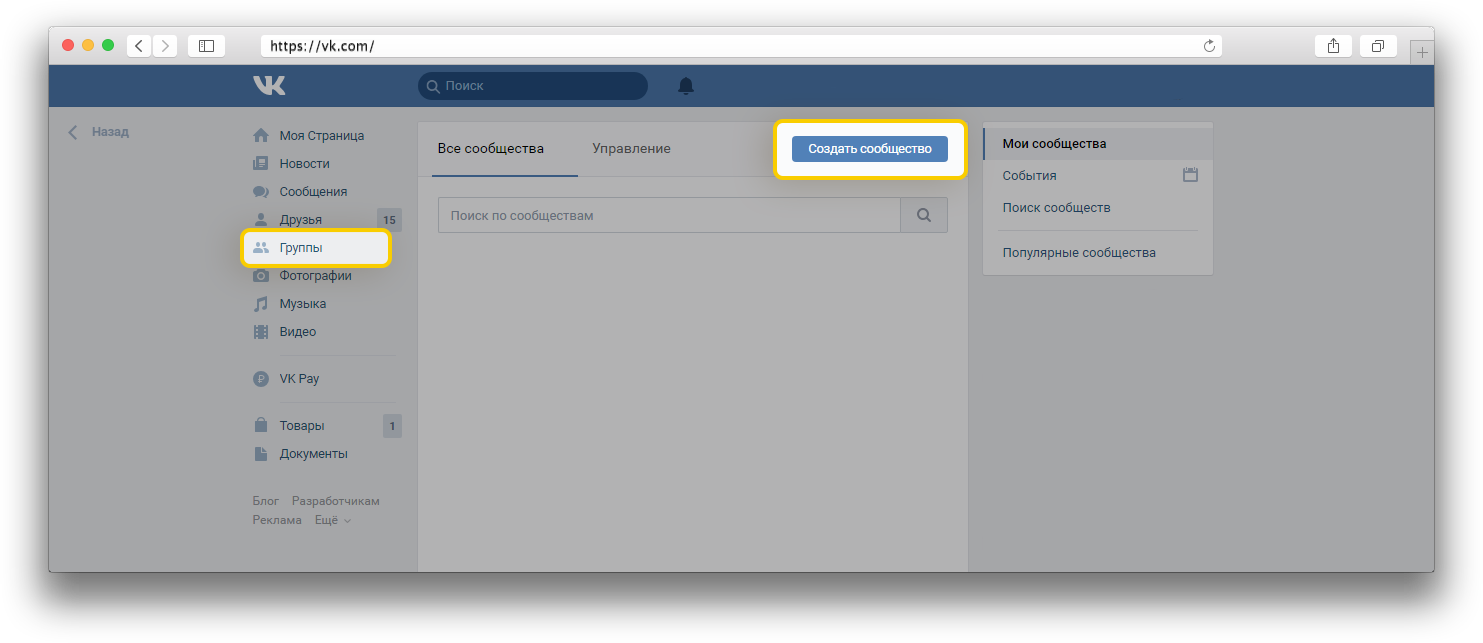Click the group icon beside Группы
Viewport: 1483px width, 643px height.
(261, 247)
